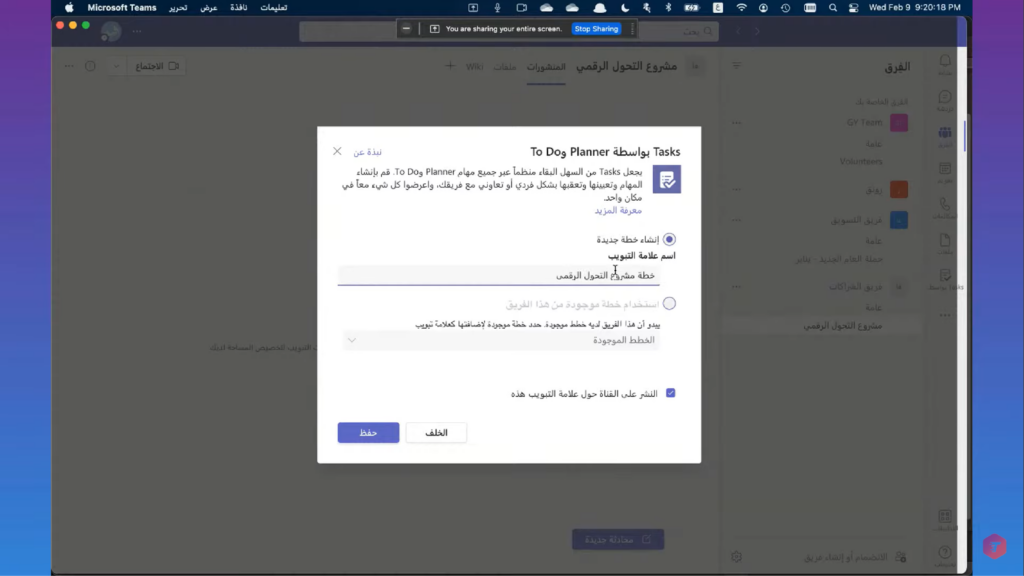Image resolution: width=1024 pixels, height=576 pixels.
Task: Click the blue avatar of فريق التسويق
Action: (899, 220)
